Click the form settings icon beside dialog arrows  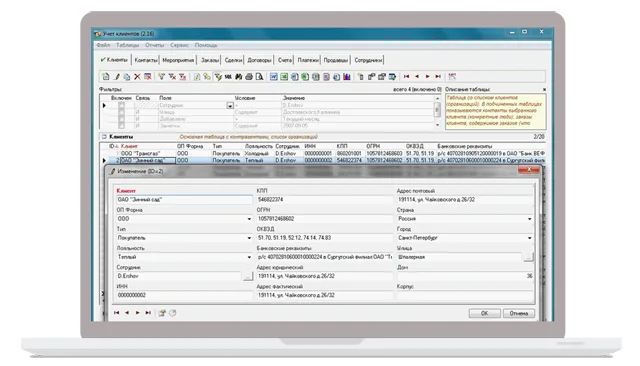(162, 313)
